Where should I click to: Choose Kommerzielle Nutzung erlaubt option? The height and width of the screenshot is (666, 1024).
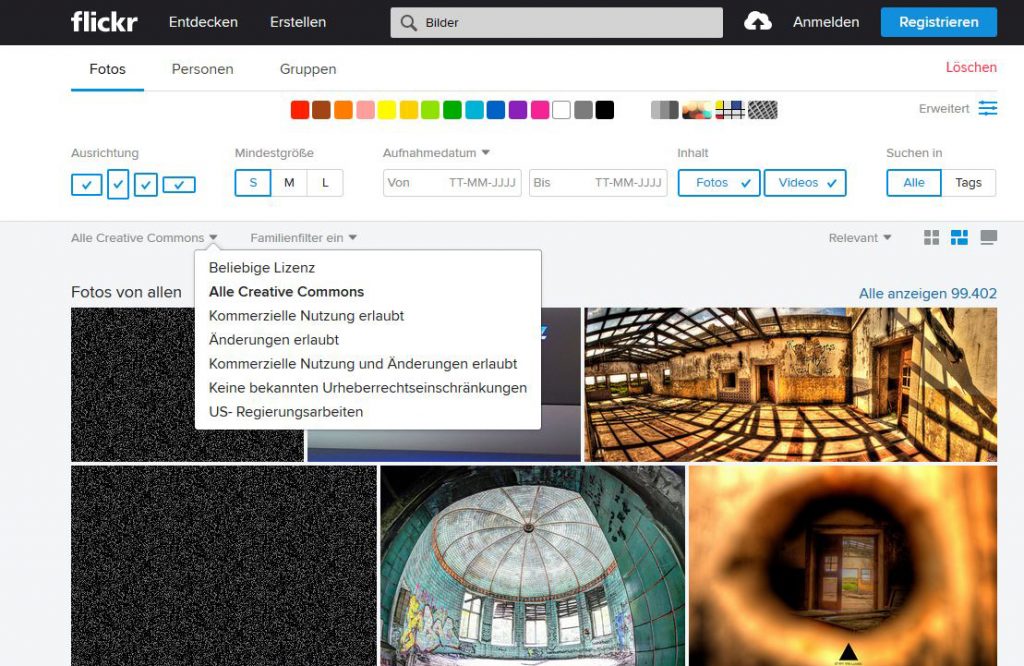(x=306, y=316)
